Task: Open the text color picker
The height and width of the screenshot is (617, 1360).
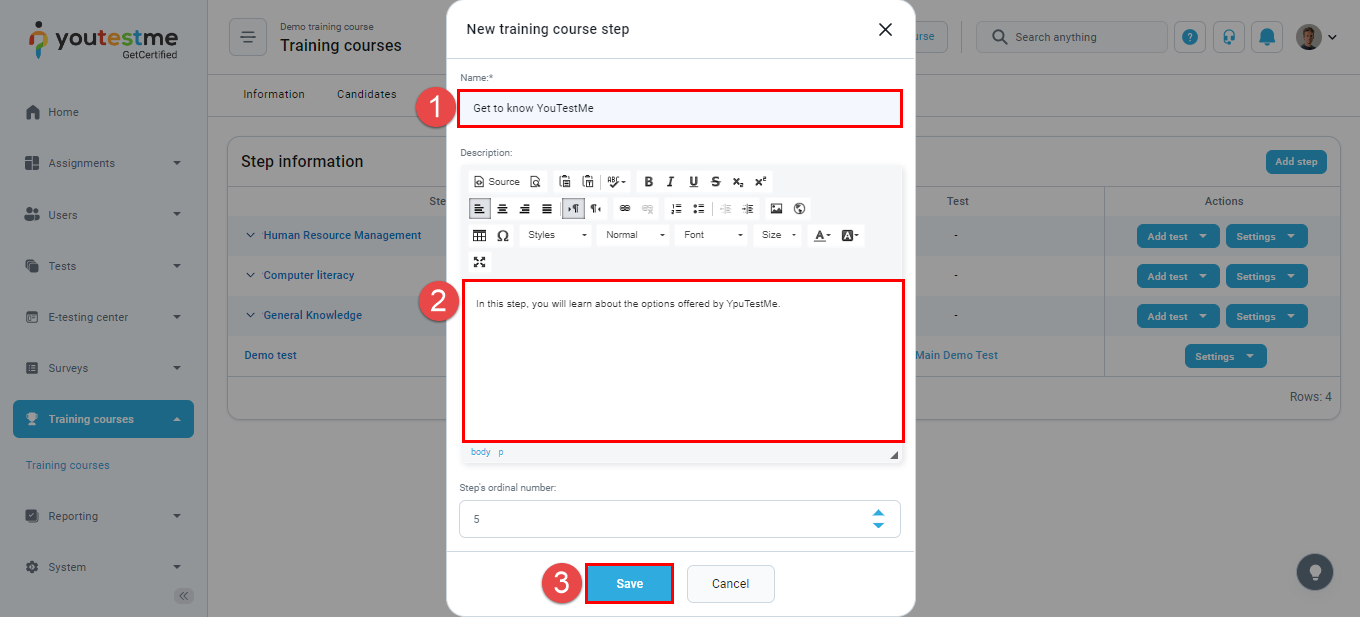Action: 822,235
